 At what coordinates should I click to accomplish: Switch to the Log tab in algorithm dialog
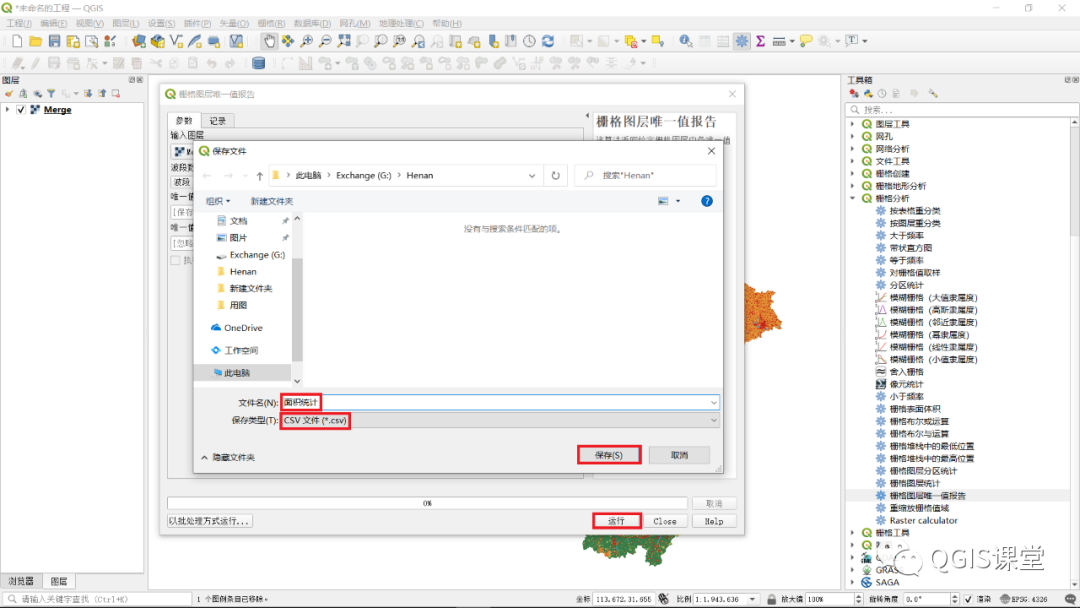point(218,120)
